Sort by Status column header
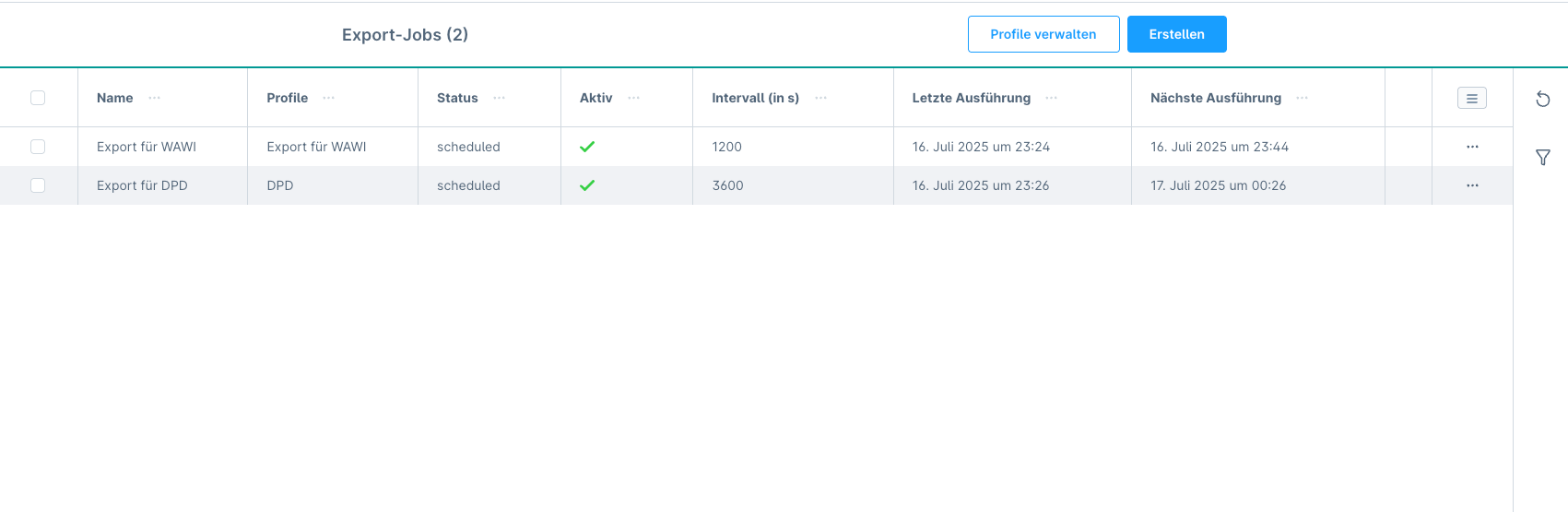 click(x=457, y=98)
